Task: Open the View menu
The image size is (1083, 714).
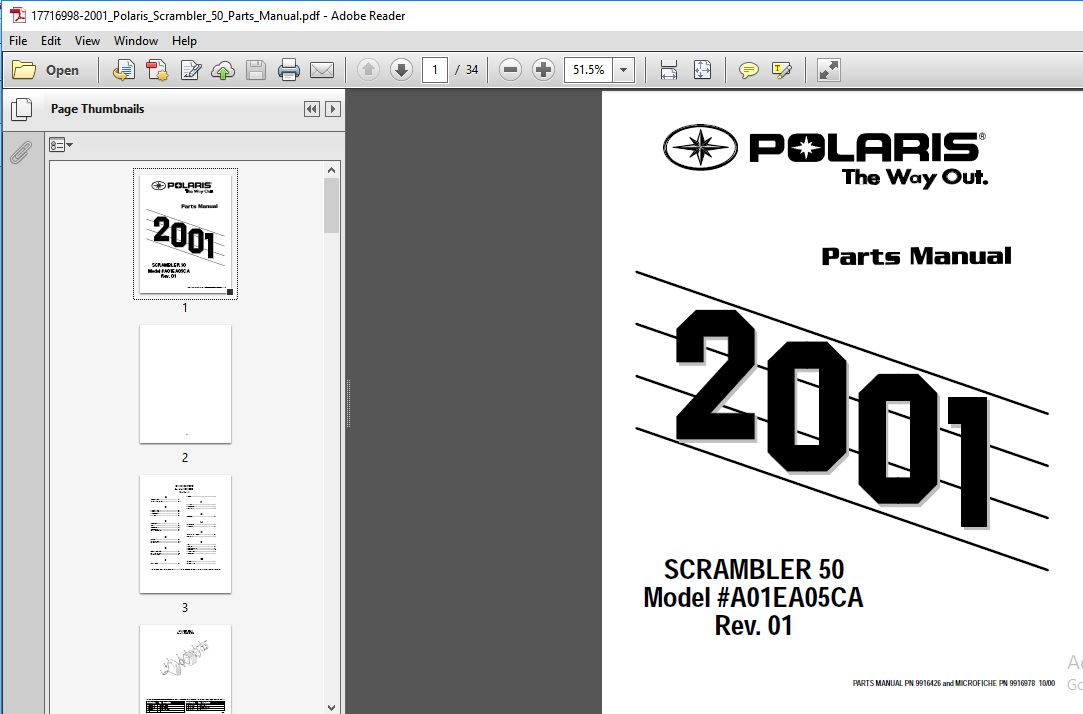Action: coord(87,41)
